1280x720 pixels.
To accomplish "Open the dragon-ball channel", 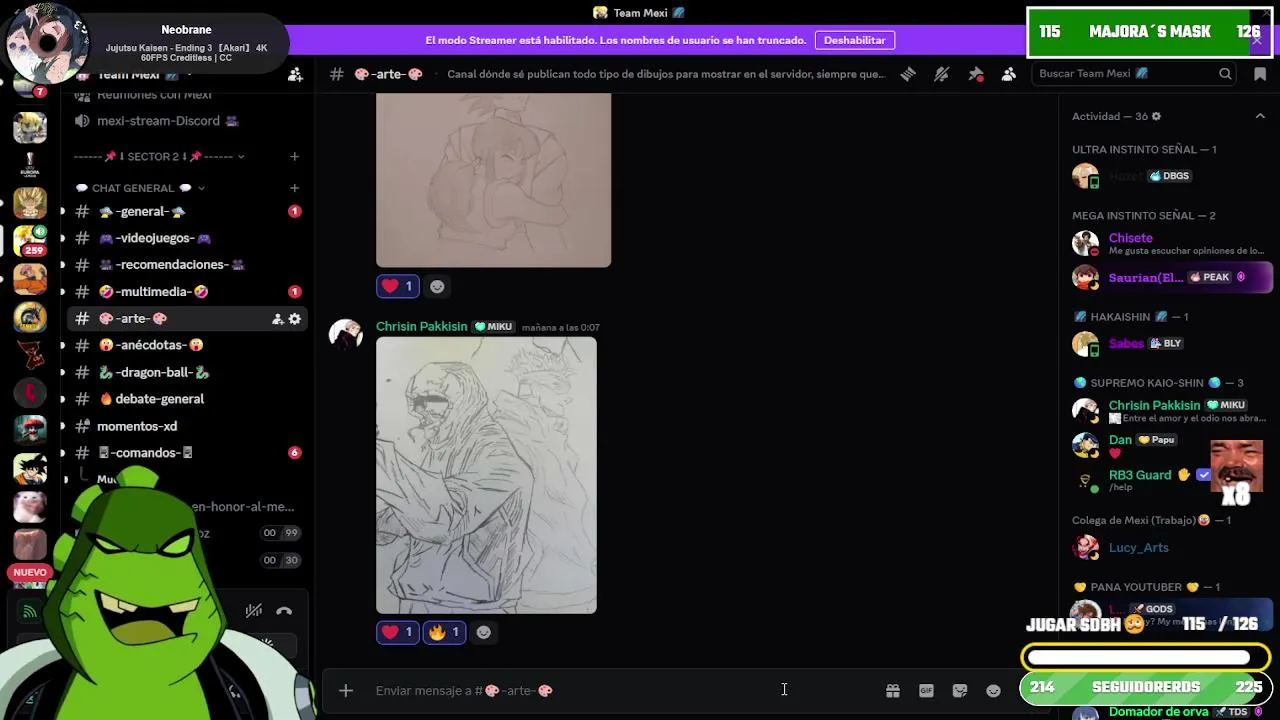I will pyautogui.click(x=188, y=372).
